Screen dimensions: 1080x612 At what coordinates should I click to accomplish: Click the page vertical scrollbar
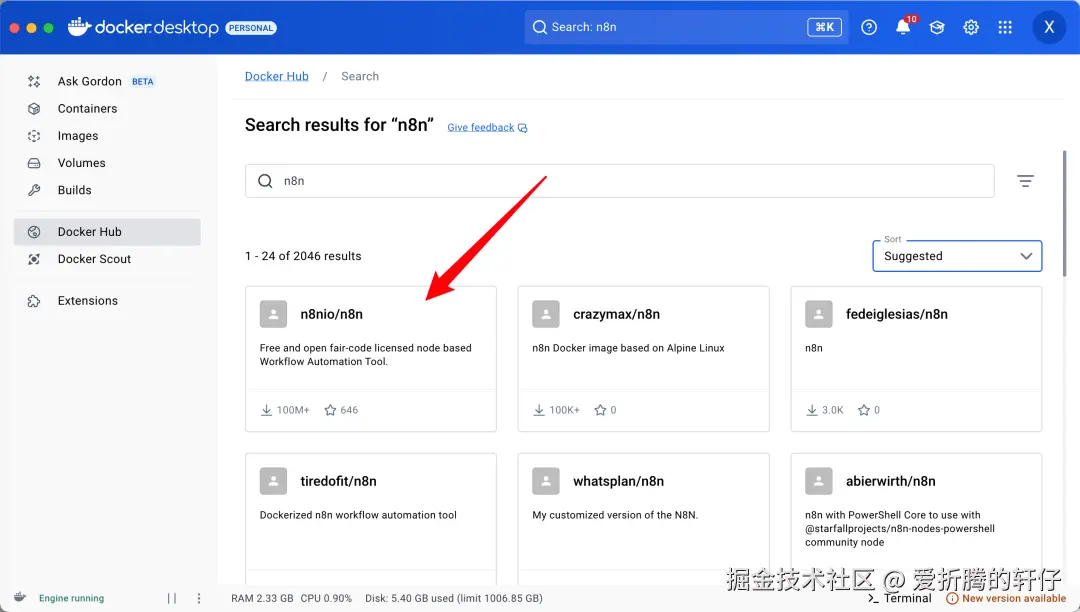click(1064, 213)
